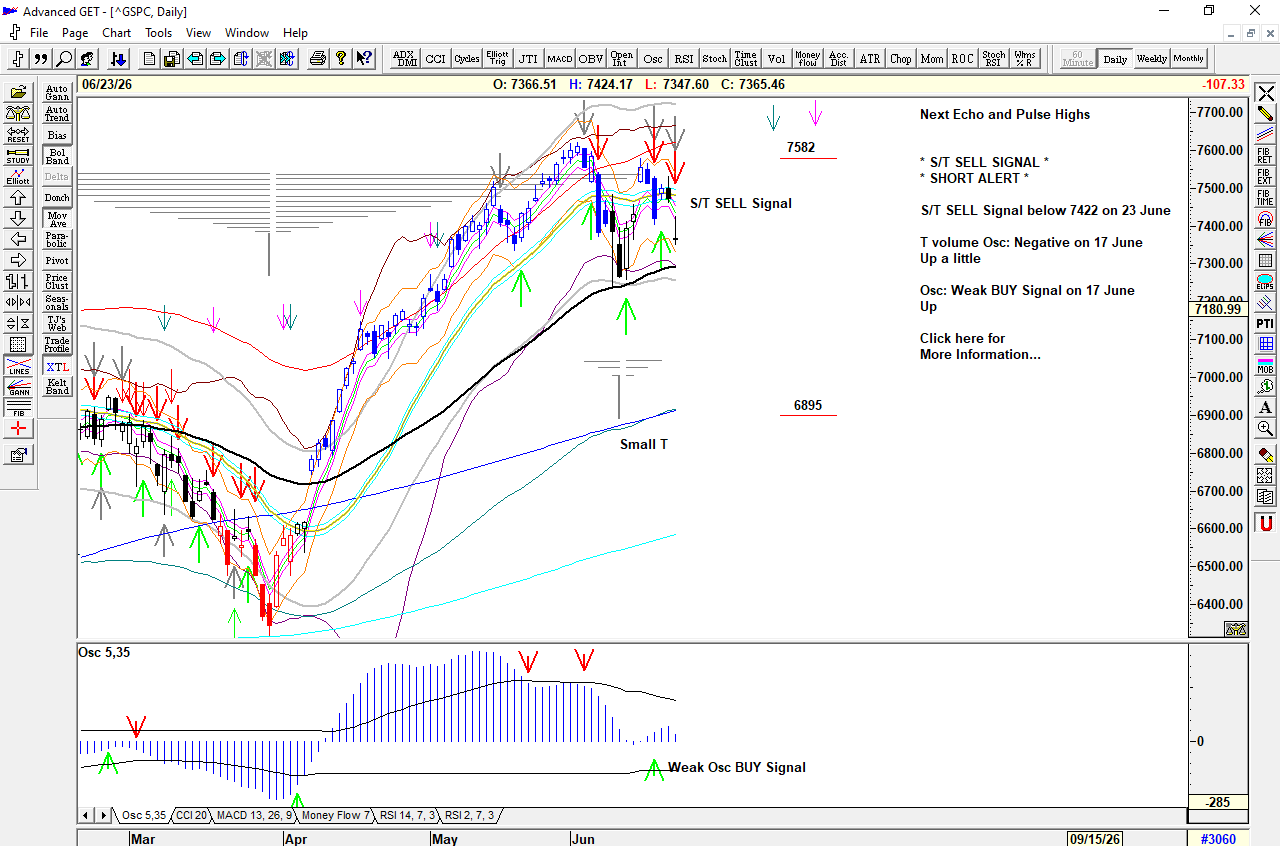Viewport: 1280px width, 846px height.
Task: Click the tab scroll first arrow
Action: coord(85,816)
